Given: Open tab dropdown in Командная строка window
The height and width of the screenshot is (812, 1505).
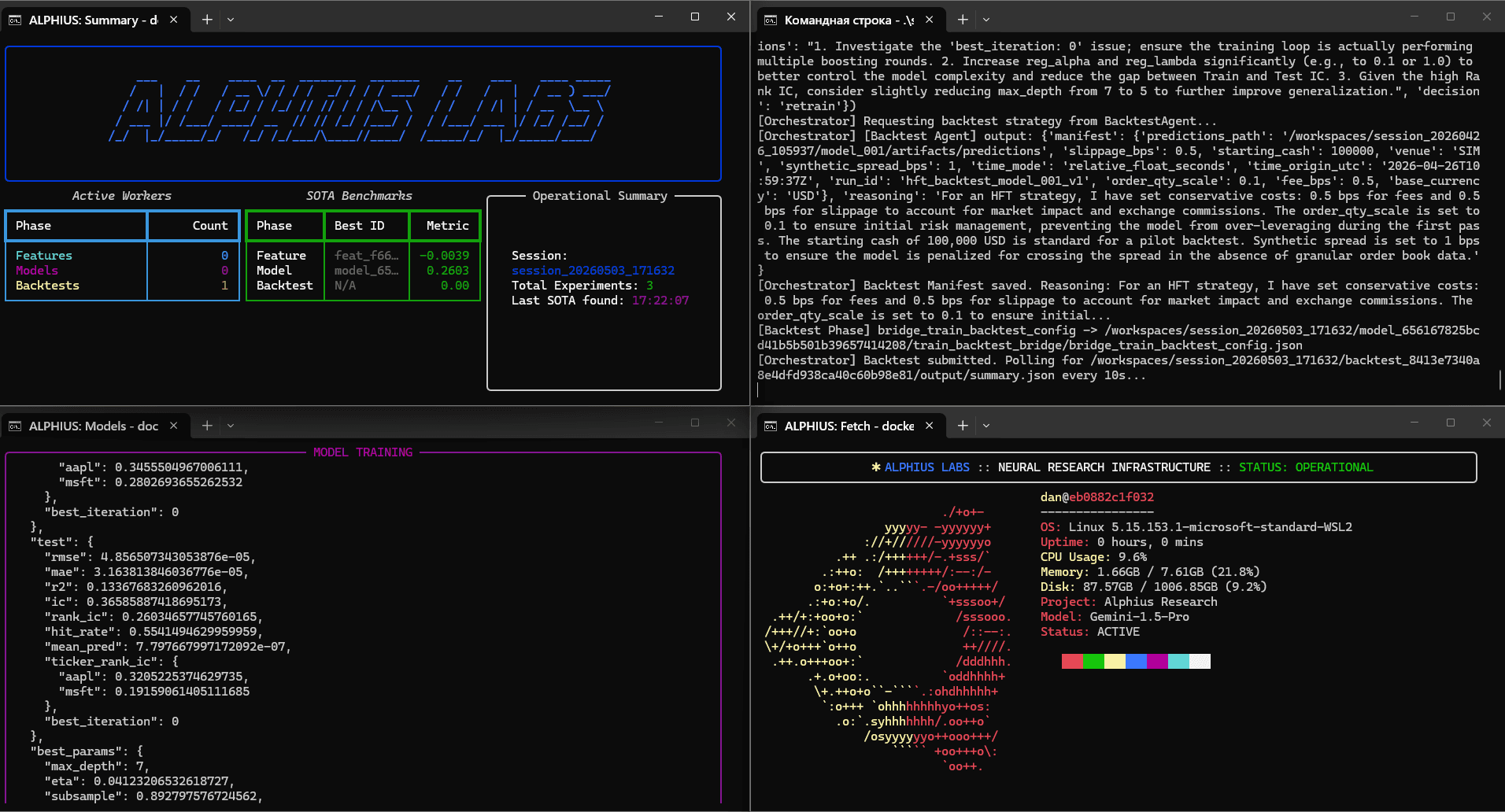Looking at the screenshot, I should 986,20.
